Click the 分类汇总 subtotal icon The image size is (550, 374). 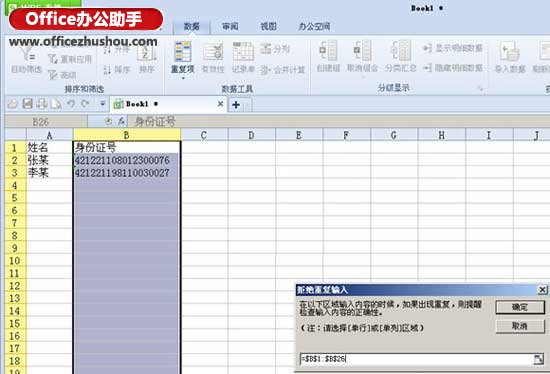click(401, 56)
